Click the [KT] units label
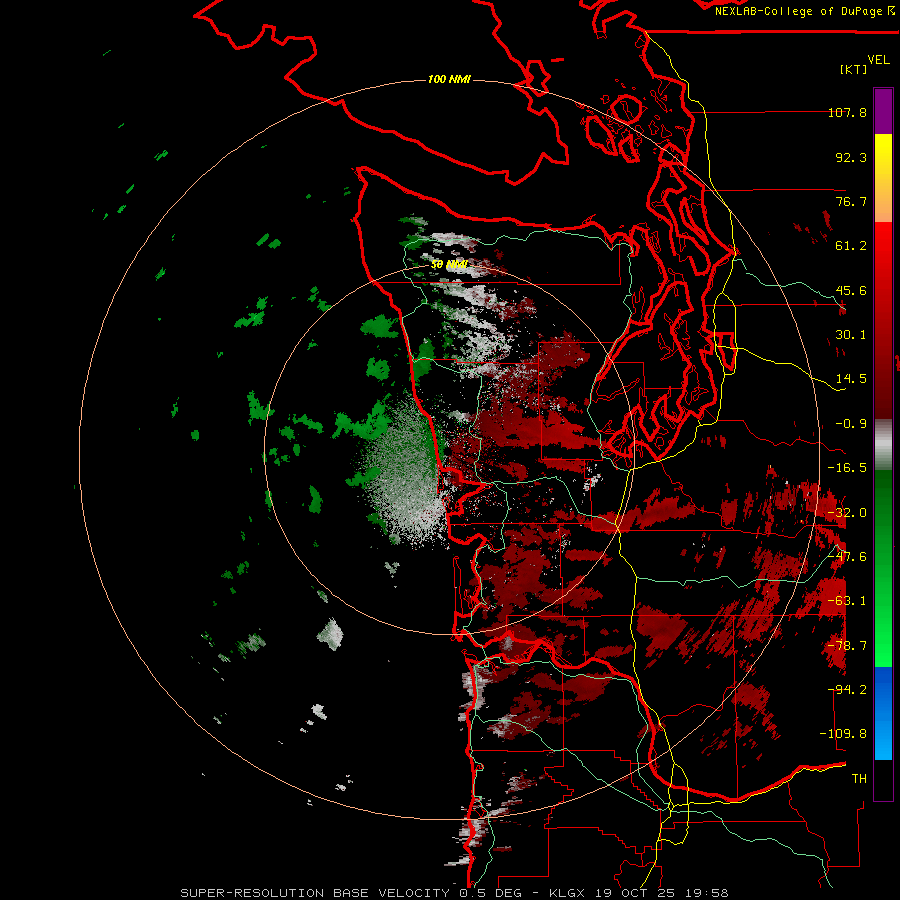900x900 pixels. 854,69
